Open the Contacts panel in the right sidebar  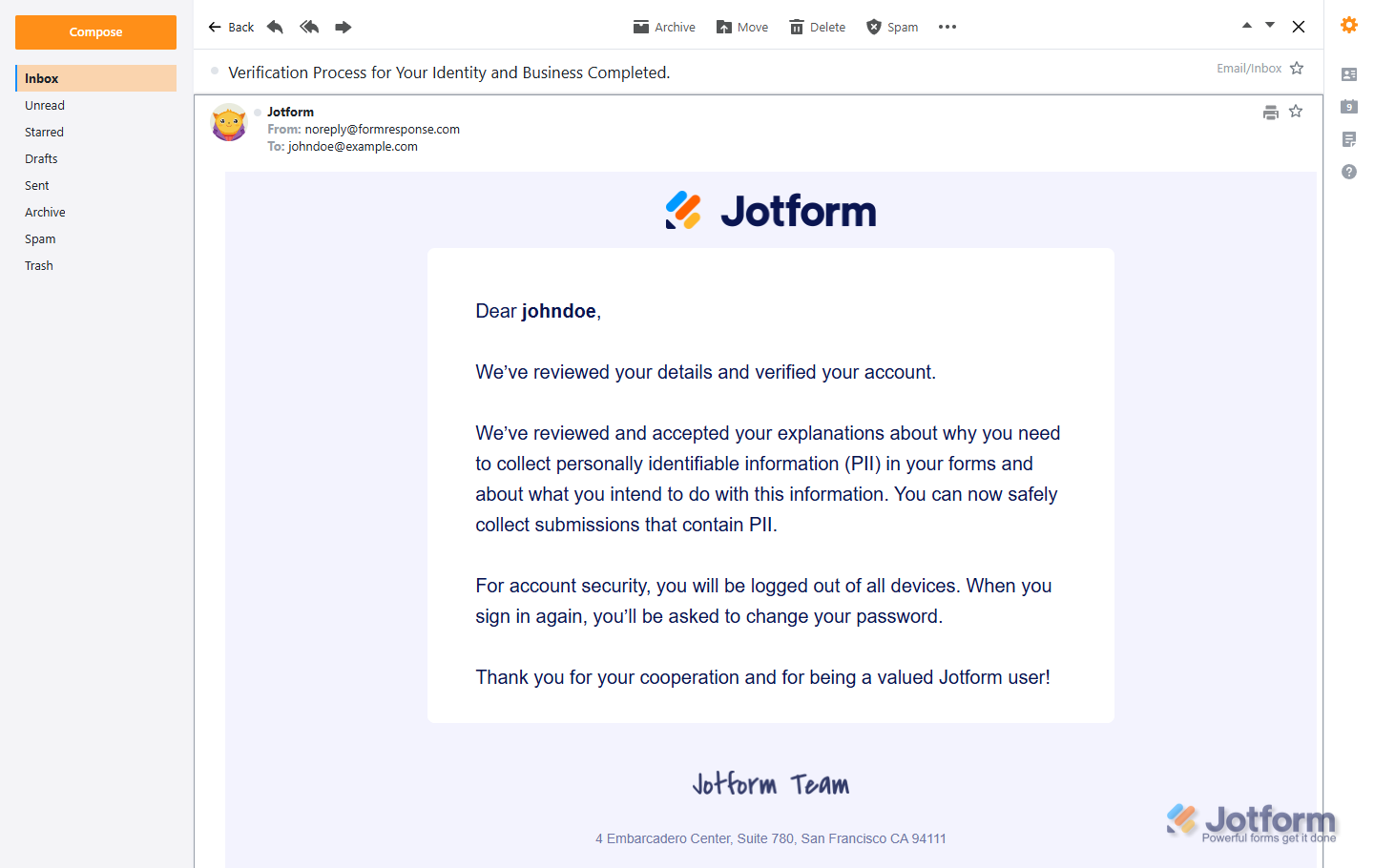point(1348,72)
